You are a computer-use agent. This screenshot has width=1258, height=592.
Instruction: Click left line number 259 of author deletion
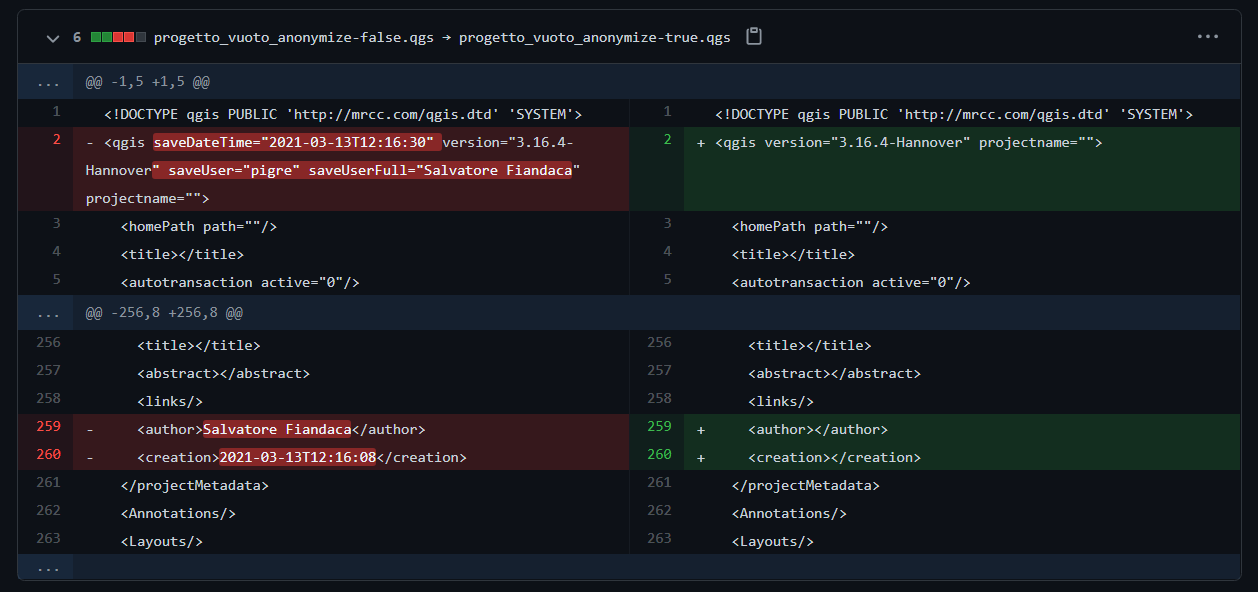point(48,426)
